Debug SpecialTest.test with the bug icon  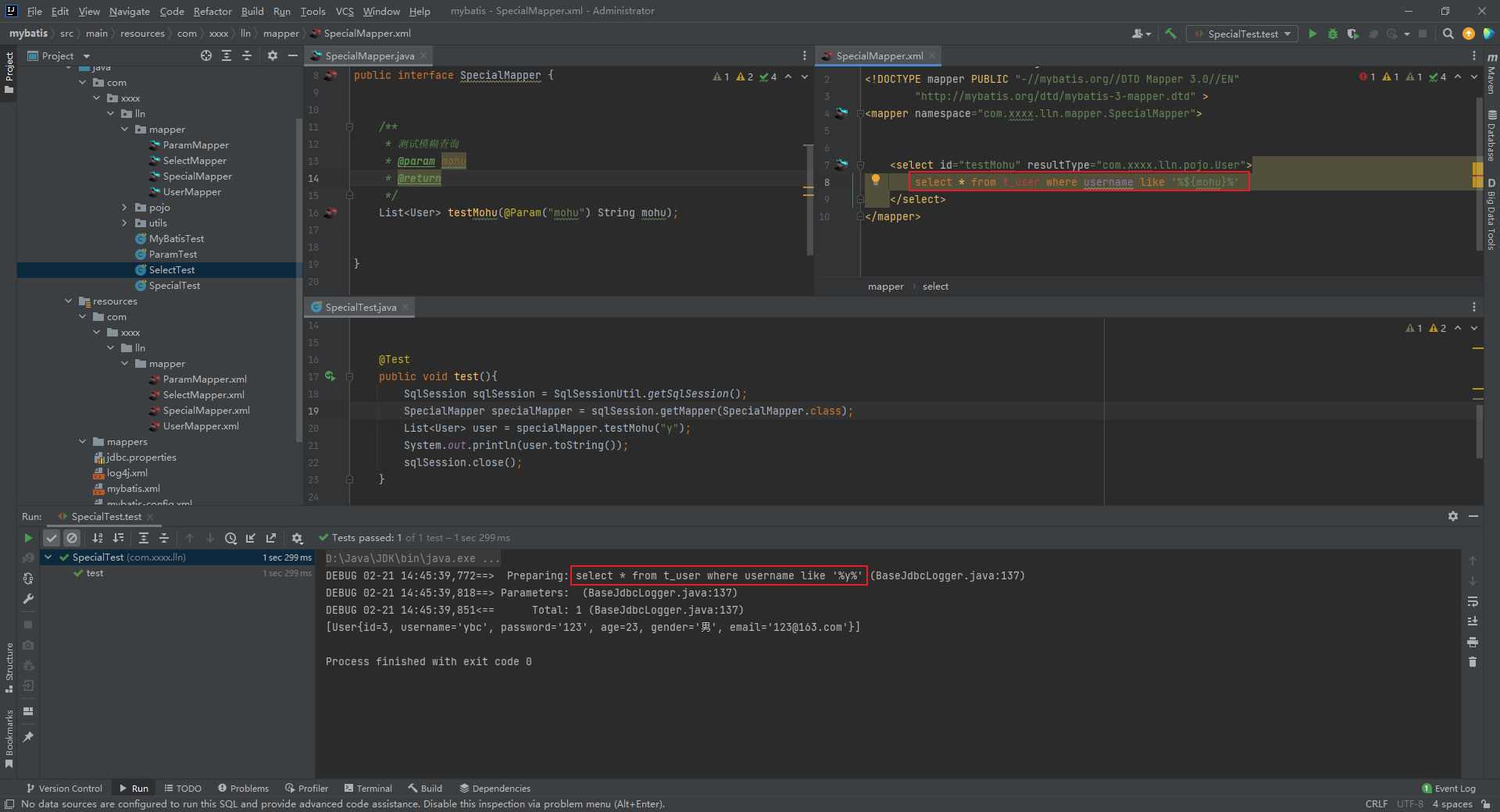click(x=1333, y=34)
